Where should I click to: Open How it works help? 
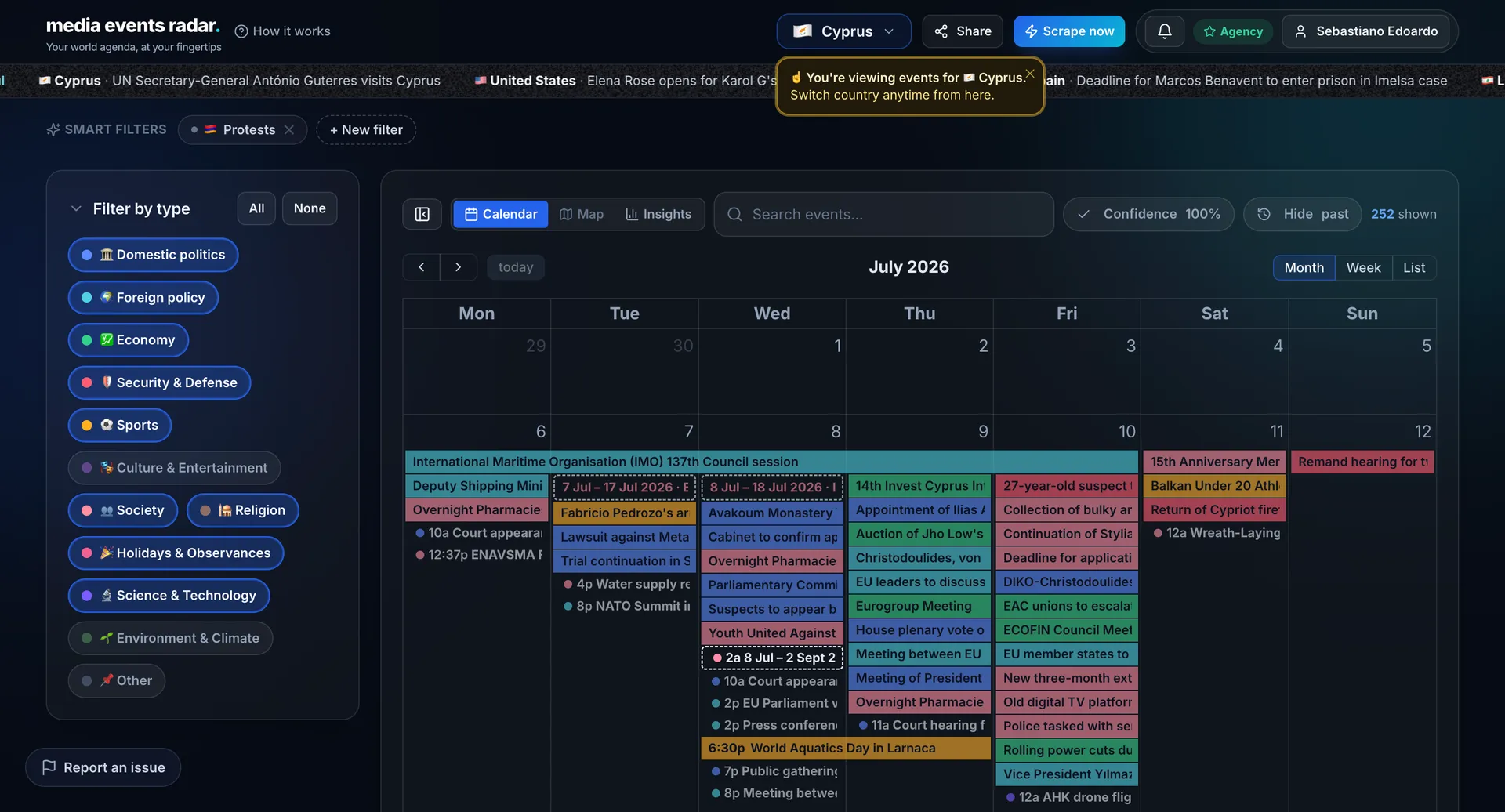[x=283, y=31]
